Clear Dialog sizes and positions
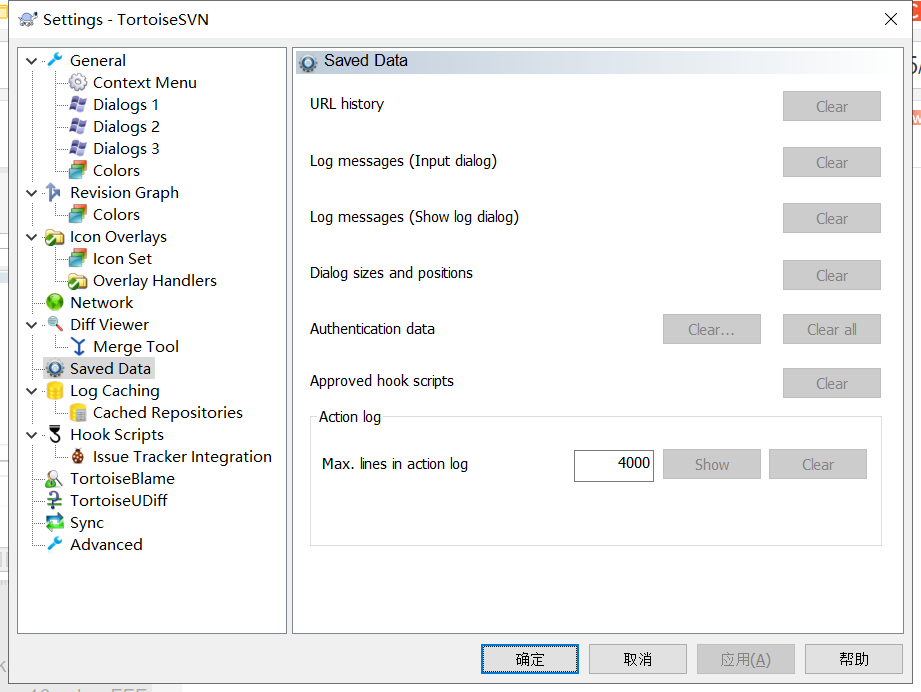921x692 pixels. tap(831, 275)
